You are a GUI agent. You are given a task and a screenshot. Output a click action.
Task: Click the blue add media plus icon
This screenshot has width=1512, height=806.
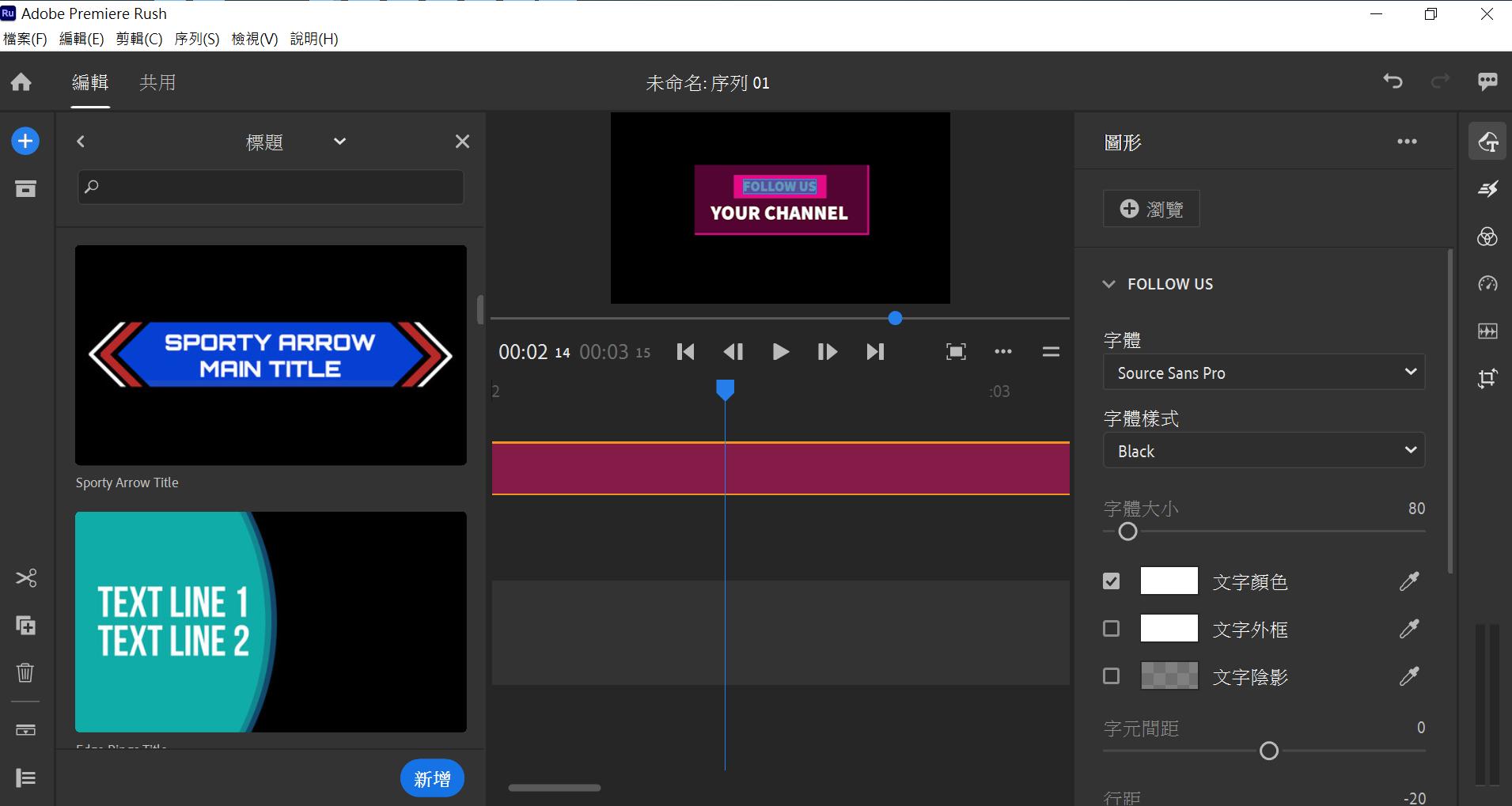pyautogui.click(x=25, y=142)
